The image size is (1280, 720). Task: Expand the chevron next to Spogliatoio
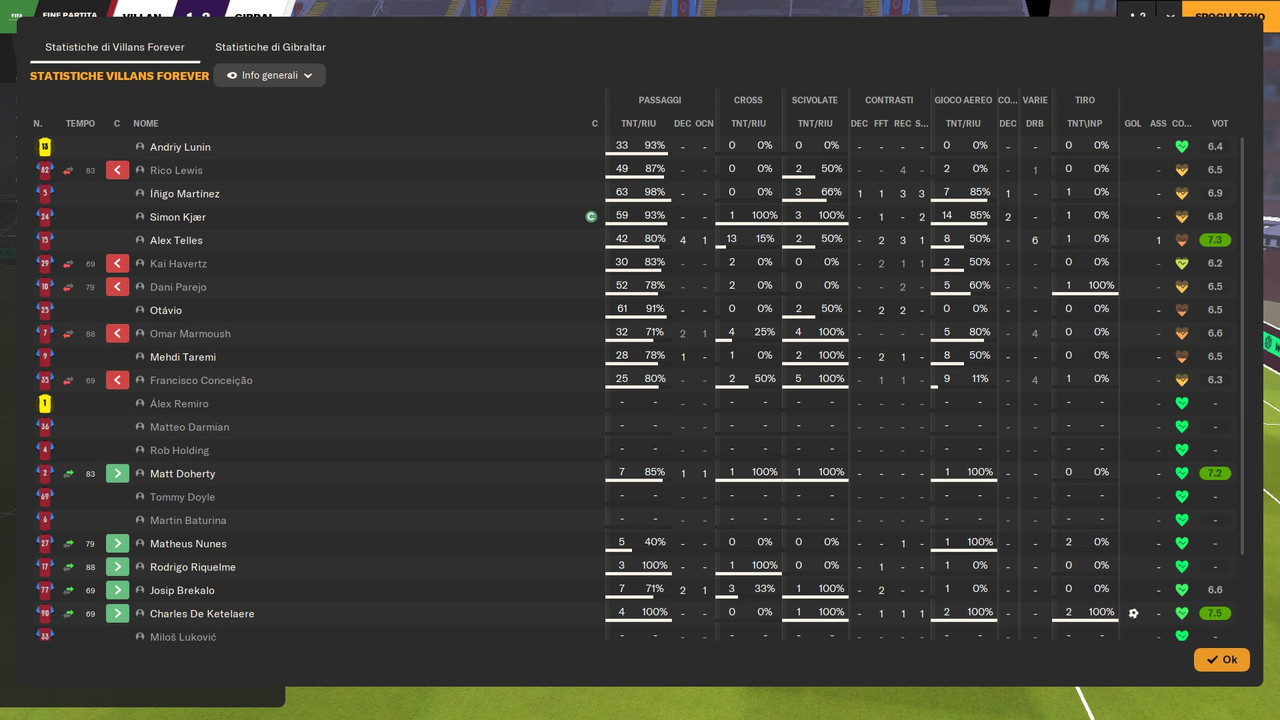click(1170, 16)
